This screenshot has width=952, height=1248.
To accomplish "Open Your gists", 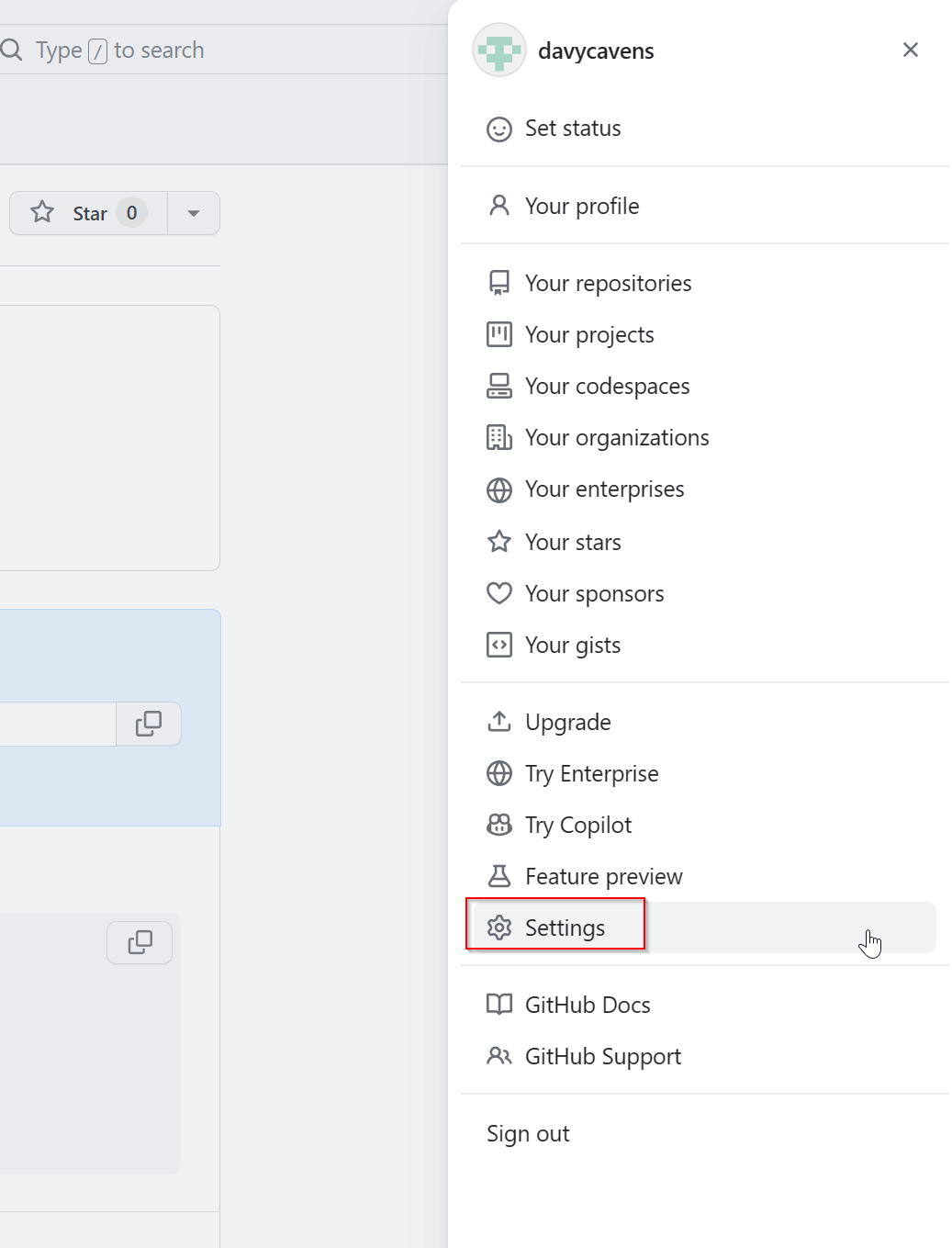I will click(704, 645).
